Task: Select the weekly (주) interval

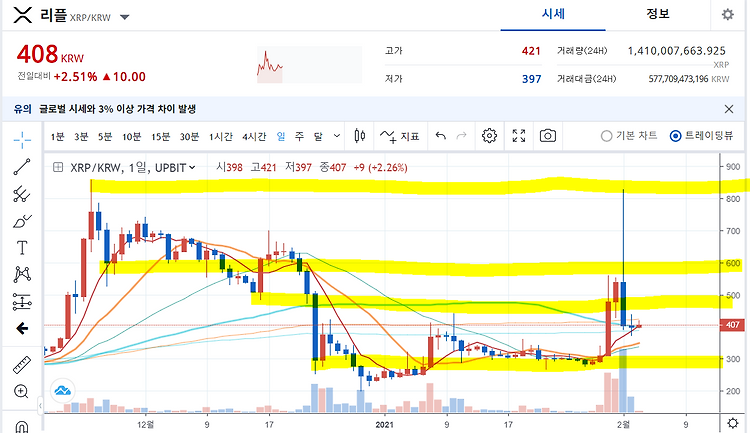Action: [x=299, y=137]
